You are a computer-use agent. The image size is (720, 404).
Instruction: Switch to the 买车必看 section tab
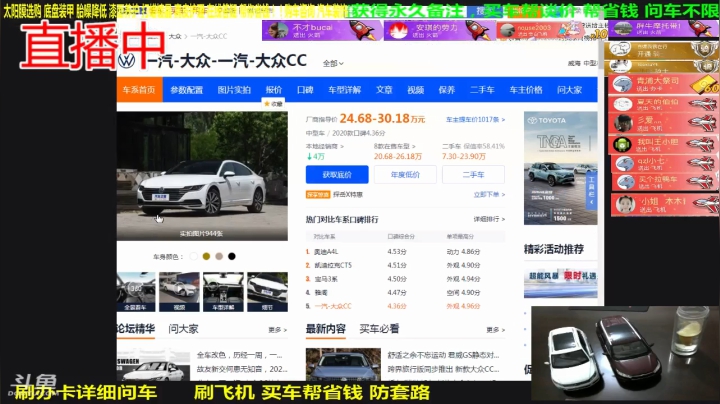coord(379,329)
